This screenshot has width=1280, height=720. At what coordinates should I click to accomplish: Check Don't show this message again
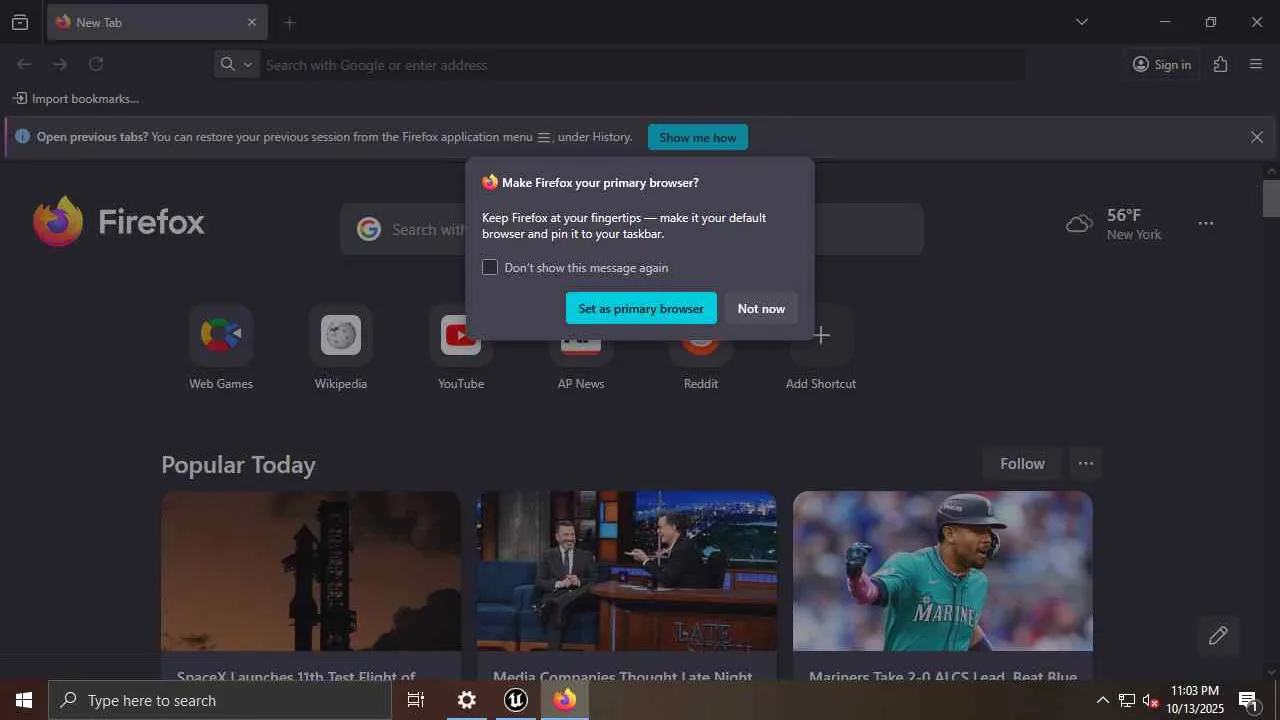[x=490, y=267]
